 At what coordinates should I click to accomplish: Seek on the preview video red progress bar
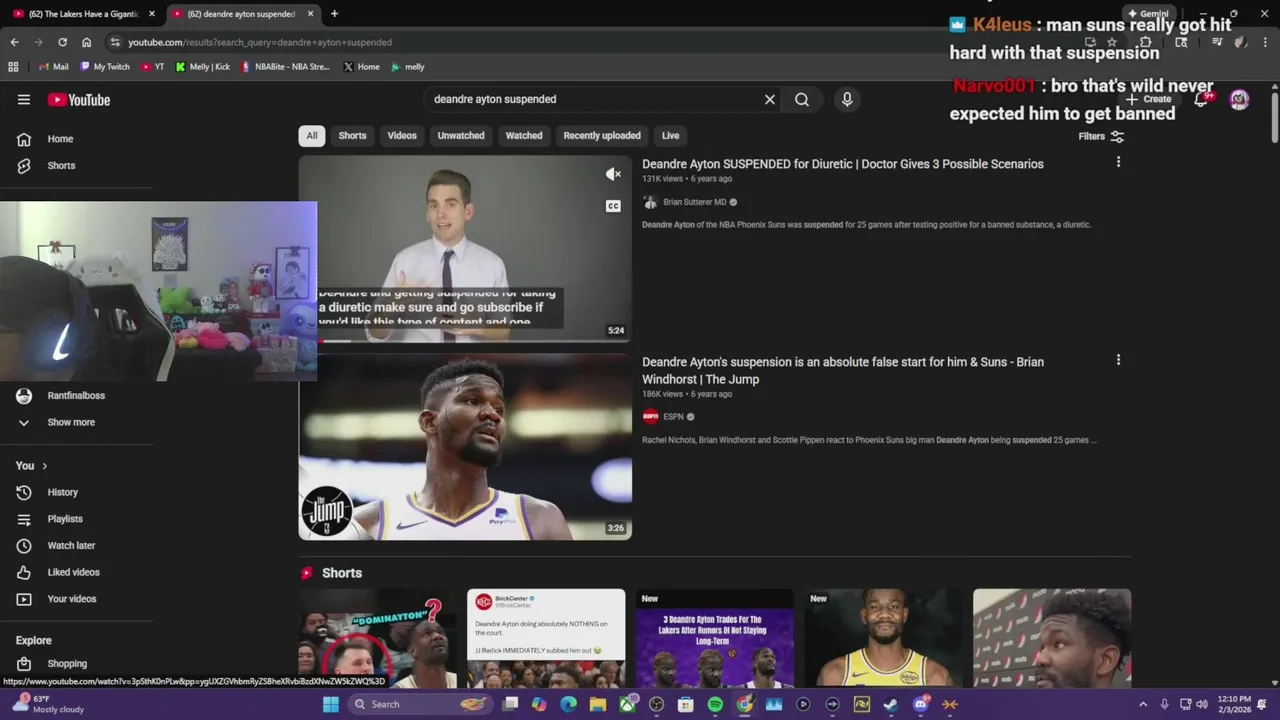coord(465,341)
